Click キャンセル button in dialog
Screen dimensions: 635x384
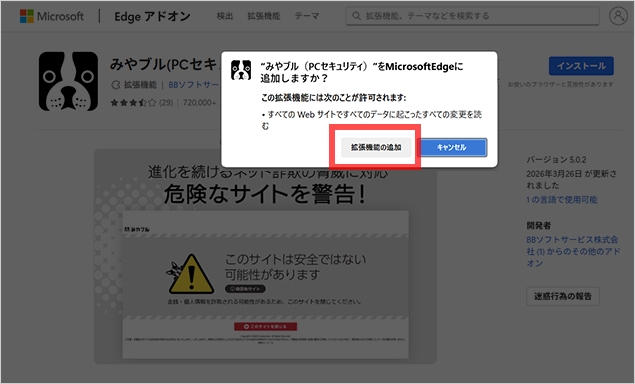click(452, 147)
